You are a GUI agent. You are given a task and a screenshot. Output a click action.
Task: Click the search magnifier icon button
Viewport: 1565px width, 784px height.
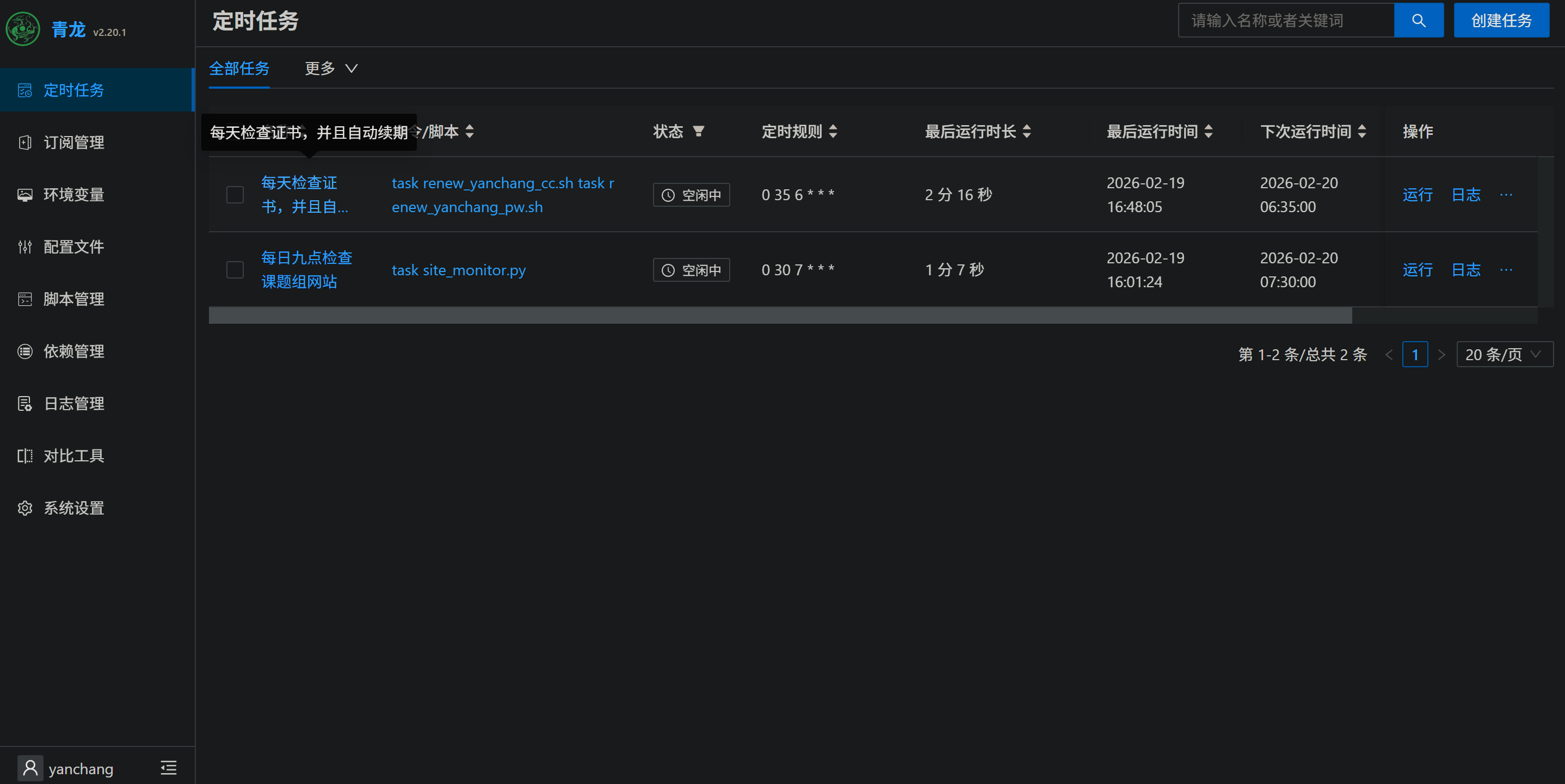[x=1418, y=21]
